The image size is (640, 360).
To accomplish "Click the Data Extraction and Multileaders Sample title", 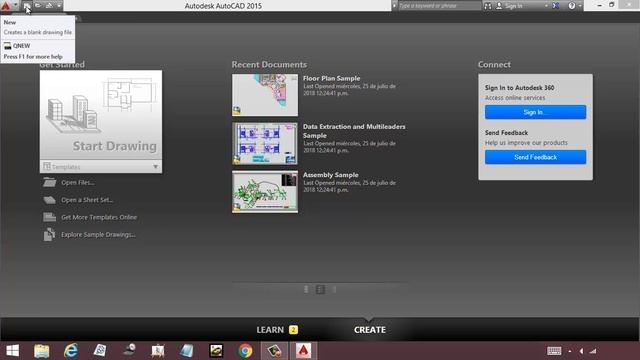I will click(x=354, y=131).
